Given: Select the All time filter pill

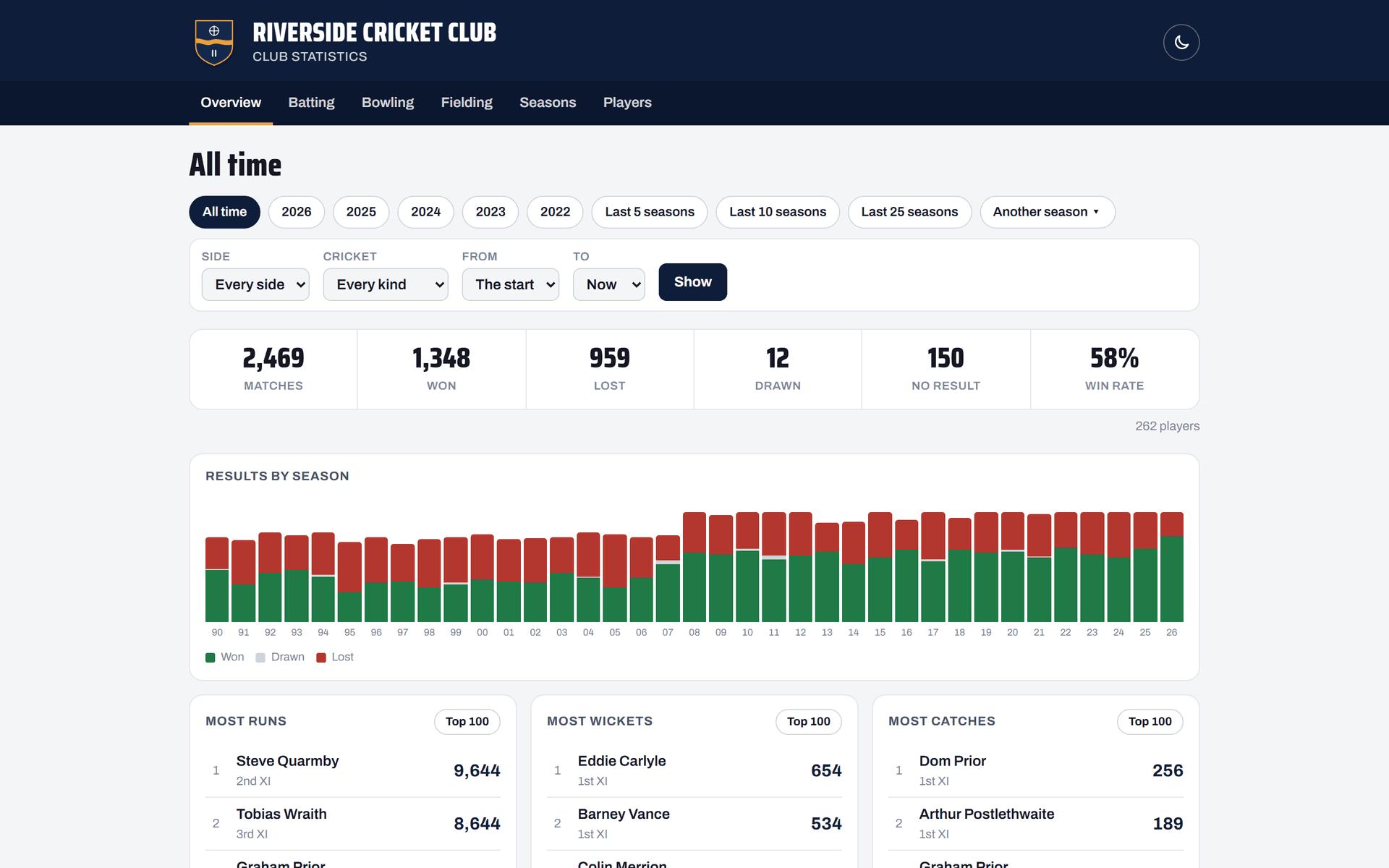Looking at the screenshot, I should click(224, 212).
